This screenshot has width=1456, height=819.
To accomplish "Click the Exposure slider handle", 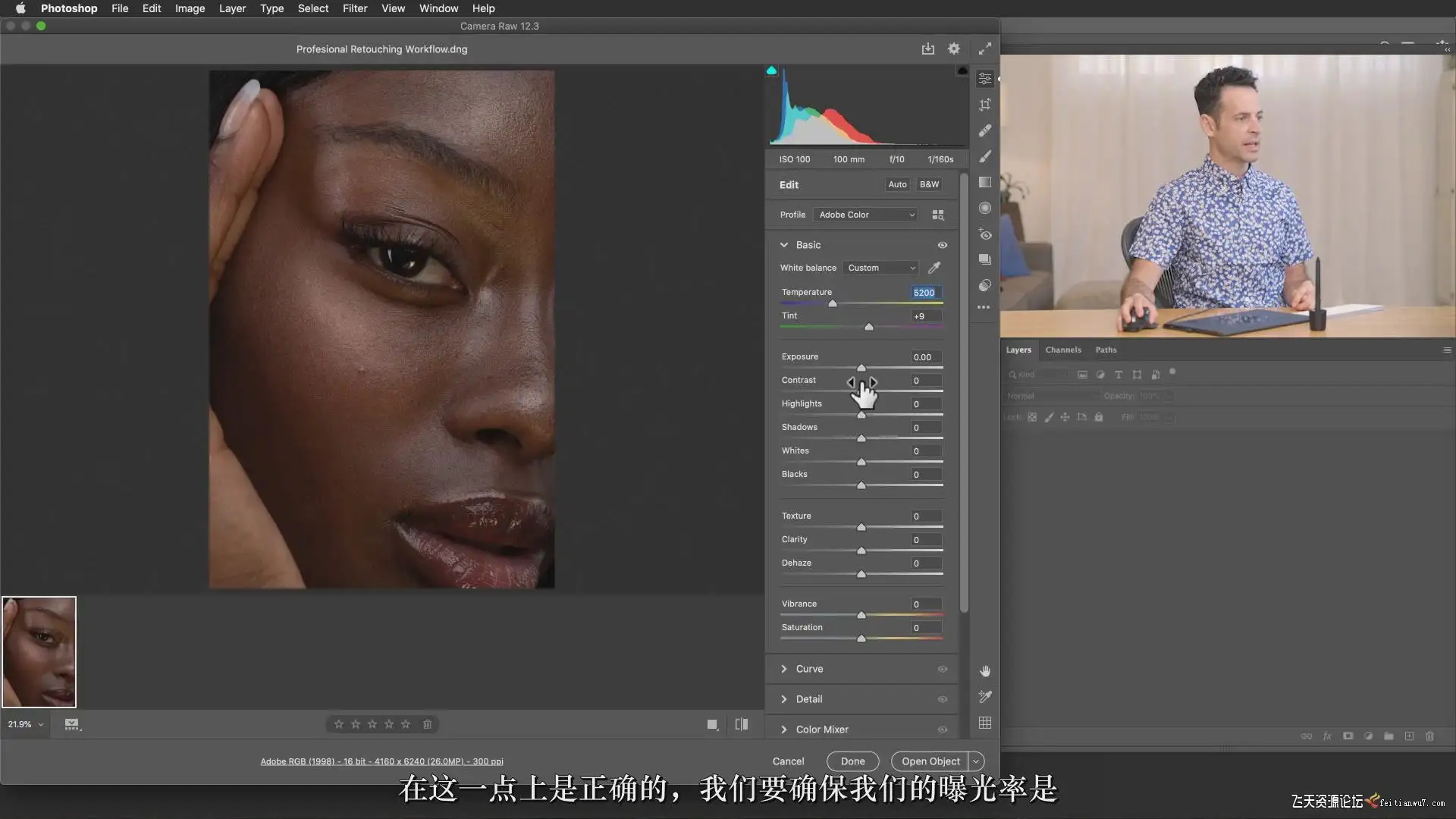I will [x=861, y=368].
